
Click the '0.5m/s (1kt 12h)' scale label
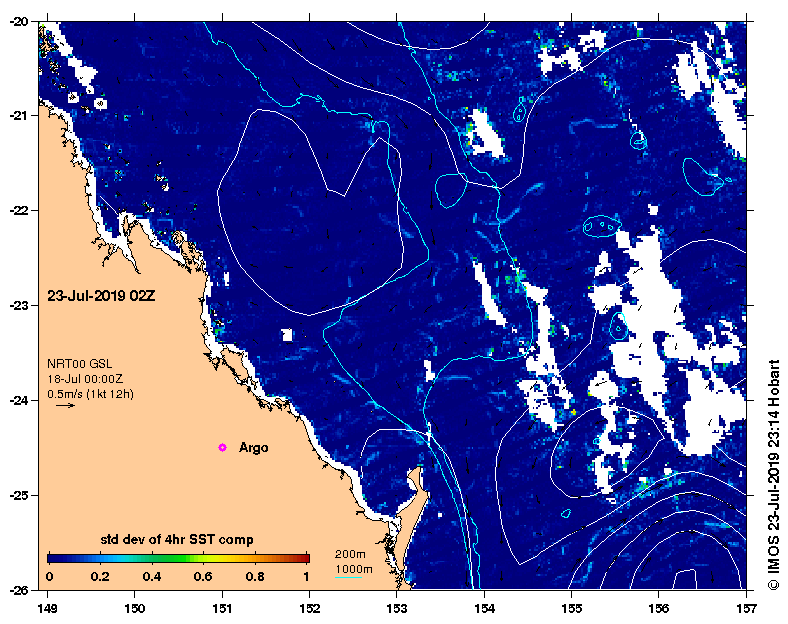coord(90,394)
